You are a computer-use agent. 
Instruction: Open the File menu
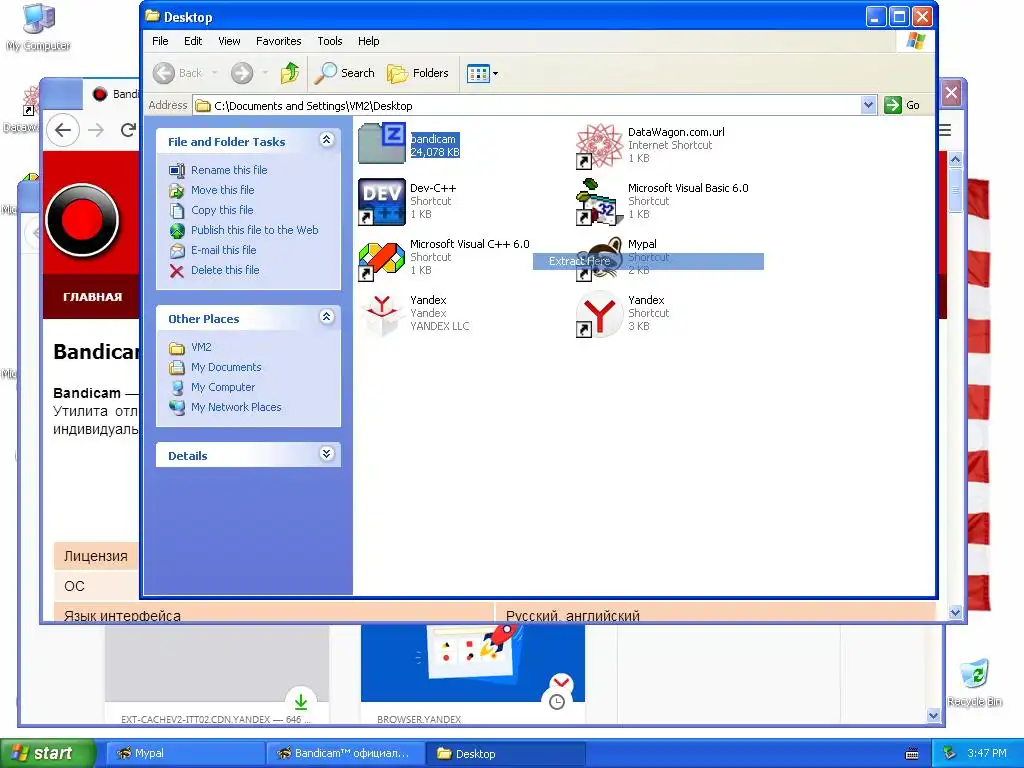coord(160,41)
